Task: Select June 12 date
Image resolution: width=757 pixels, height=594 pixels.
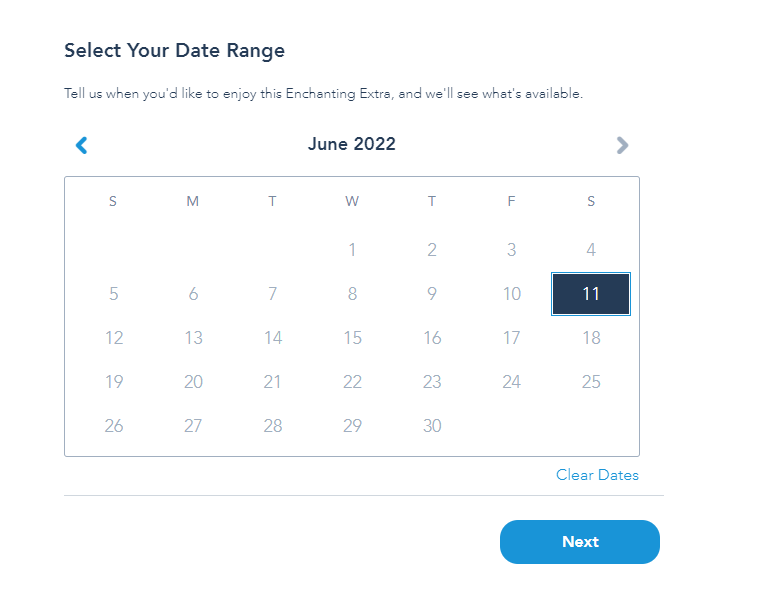Action: pos(113,338)
